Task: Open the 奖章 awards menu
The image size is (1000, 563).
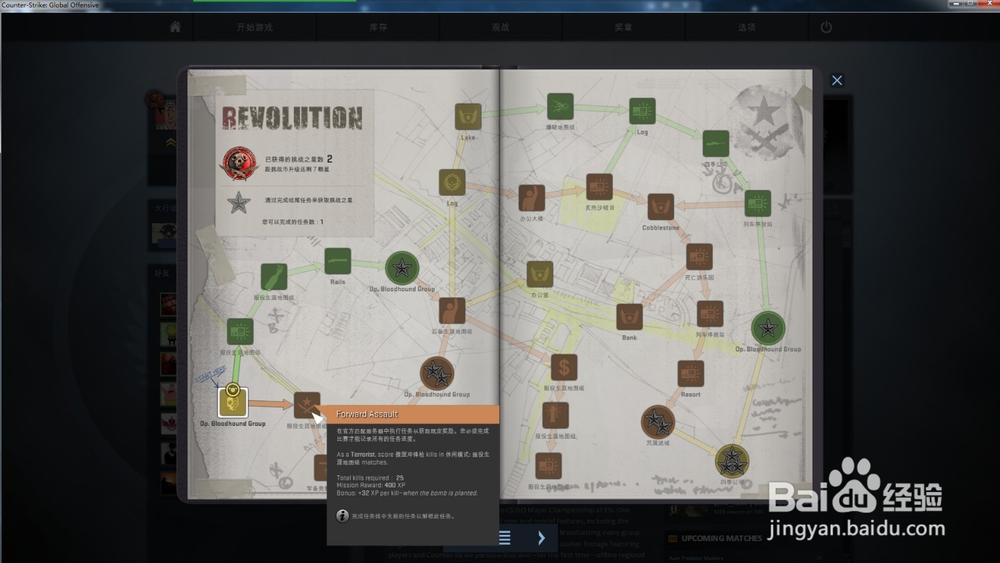Action: [623, 27]
